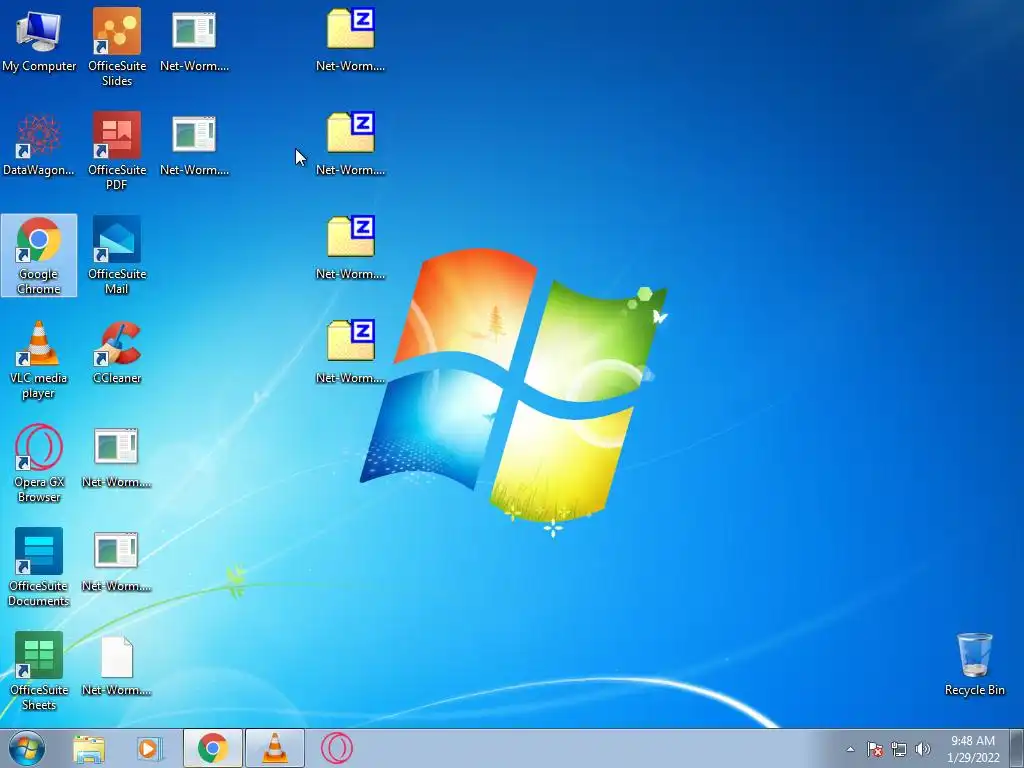Image resolution: width=1024 pixels, height=768 pixels.
Task: Select the Recycle Bin icon
Action: [x=974, y=665]
